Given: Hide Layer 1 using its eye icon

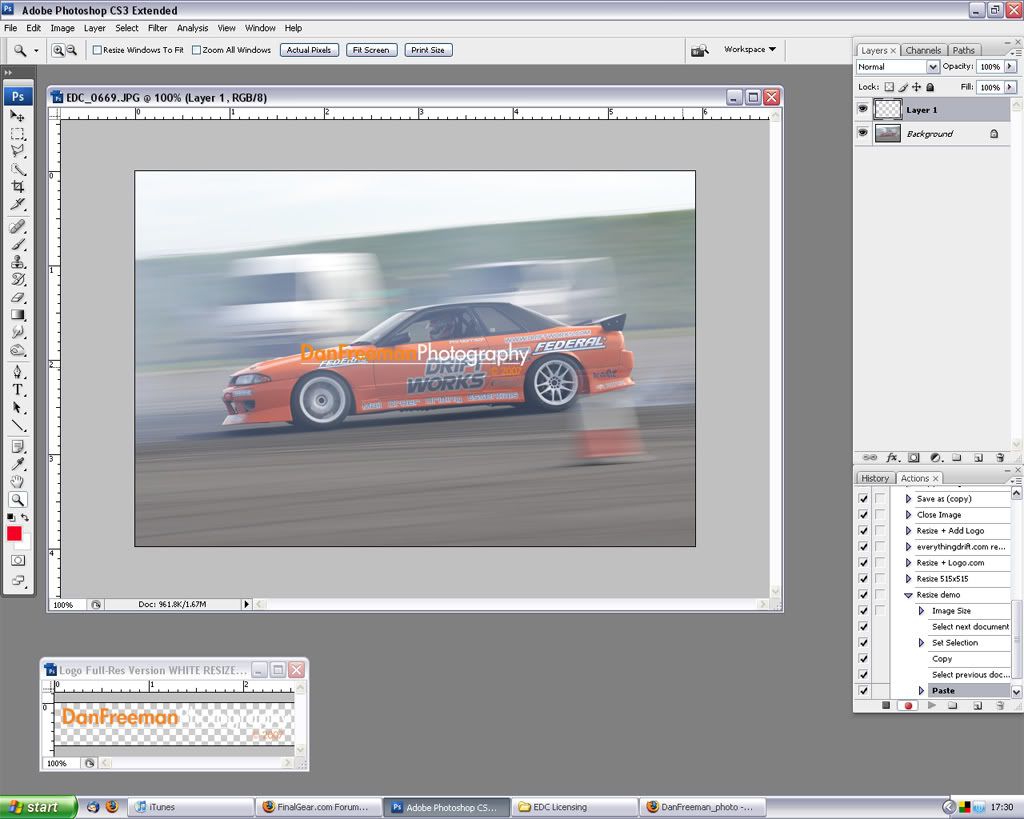Looking at the screenshot, I should coord(863,109).
